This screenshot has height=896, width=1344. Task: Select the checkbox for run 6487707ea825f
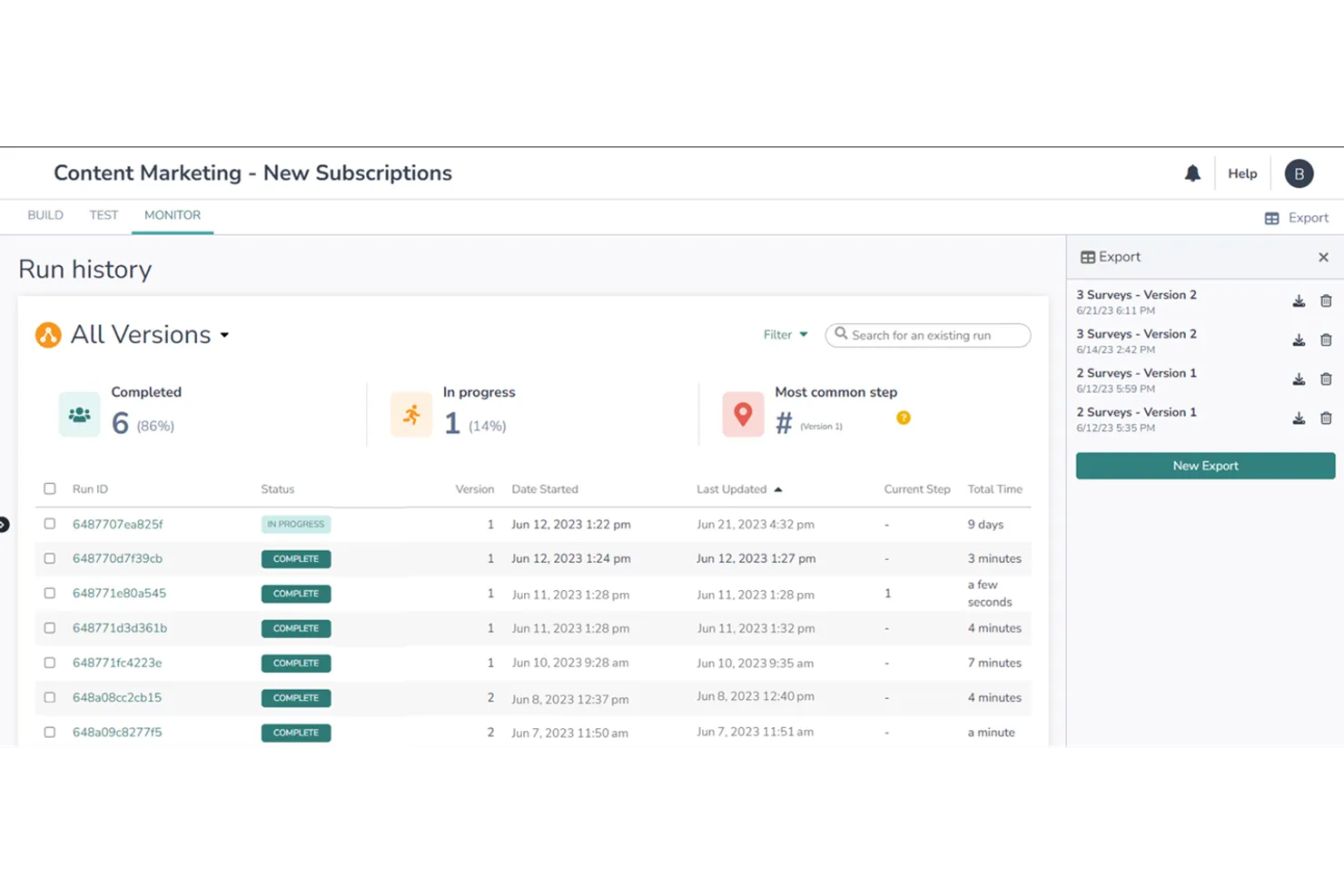(50, 524)
